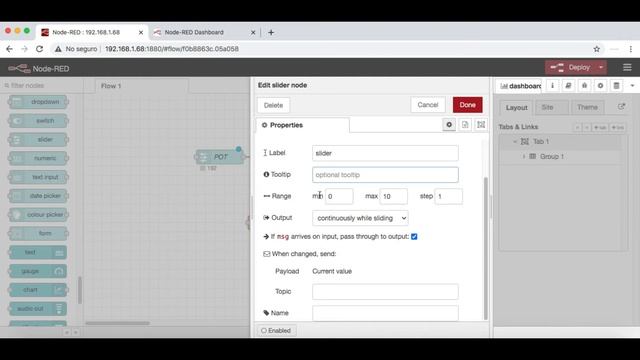The image size is (640, 360).
Task: Expand the Group 1 tree entry
Action: pyautogui.click(x=524, y=157)
